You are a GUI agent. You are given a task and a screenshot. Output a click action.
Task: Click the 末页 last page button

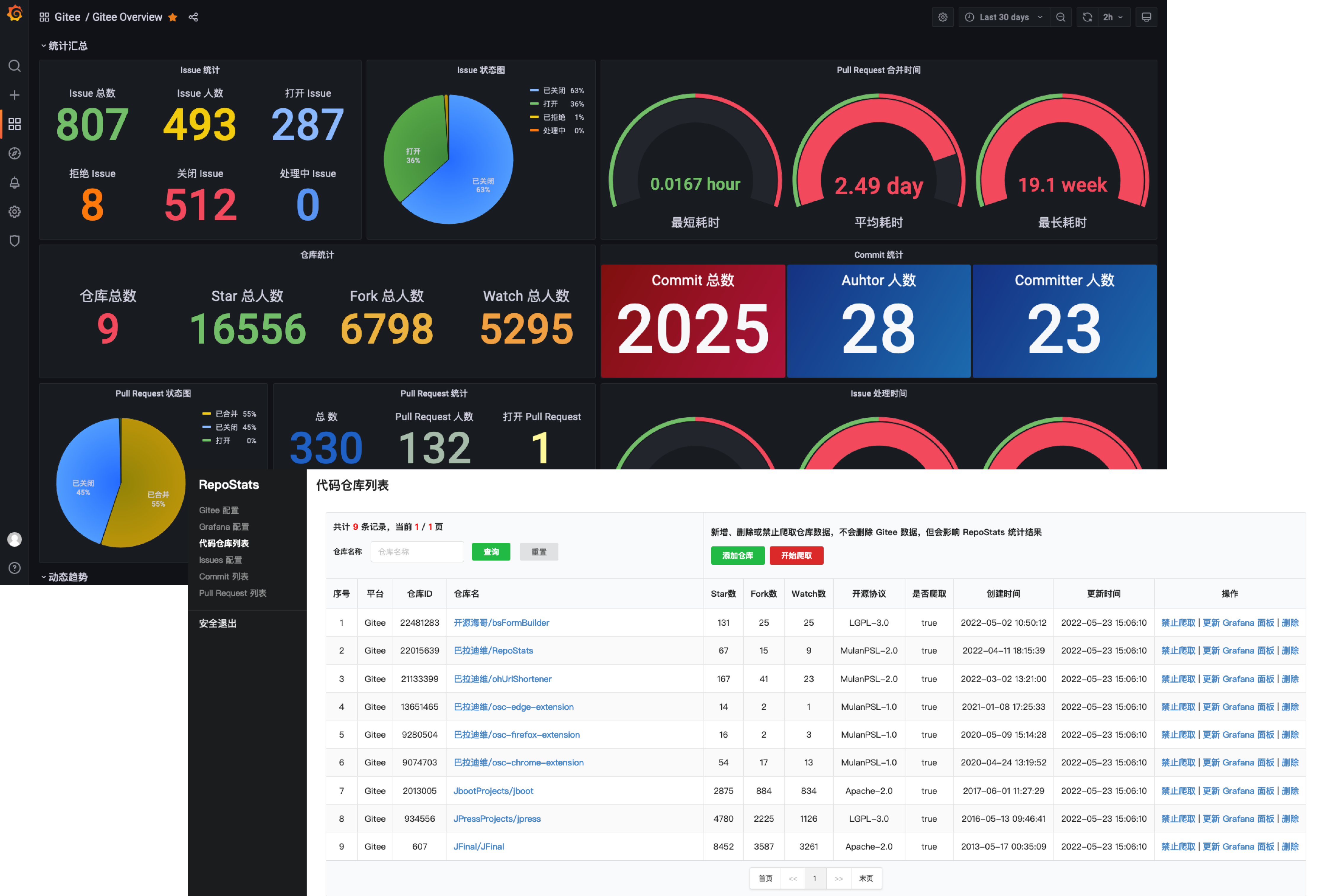pos(866,878)
